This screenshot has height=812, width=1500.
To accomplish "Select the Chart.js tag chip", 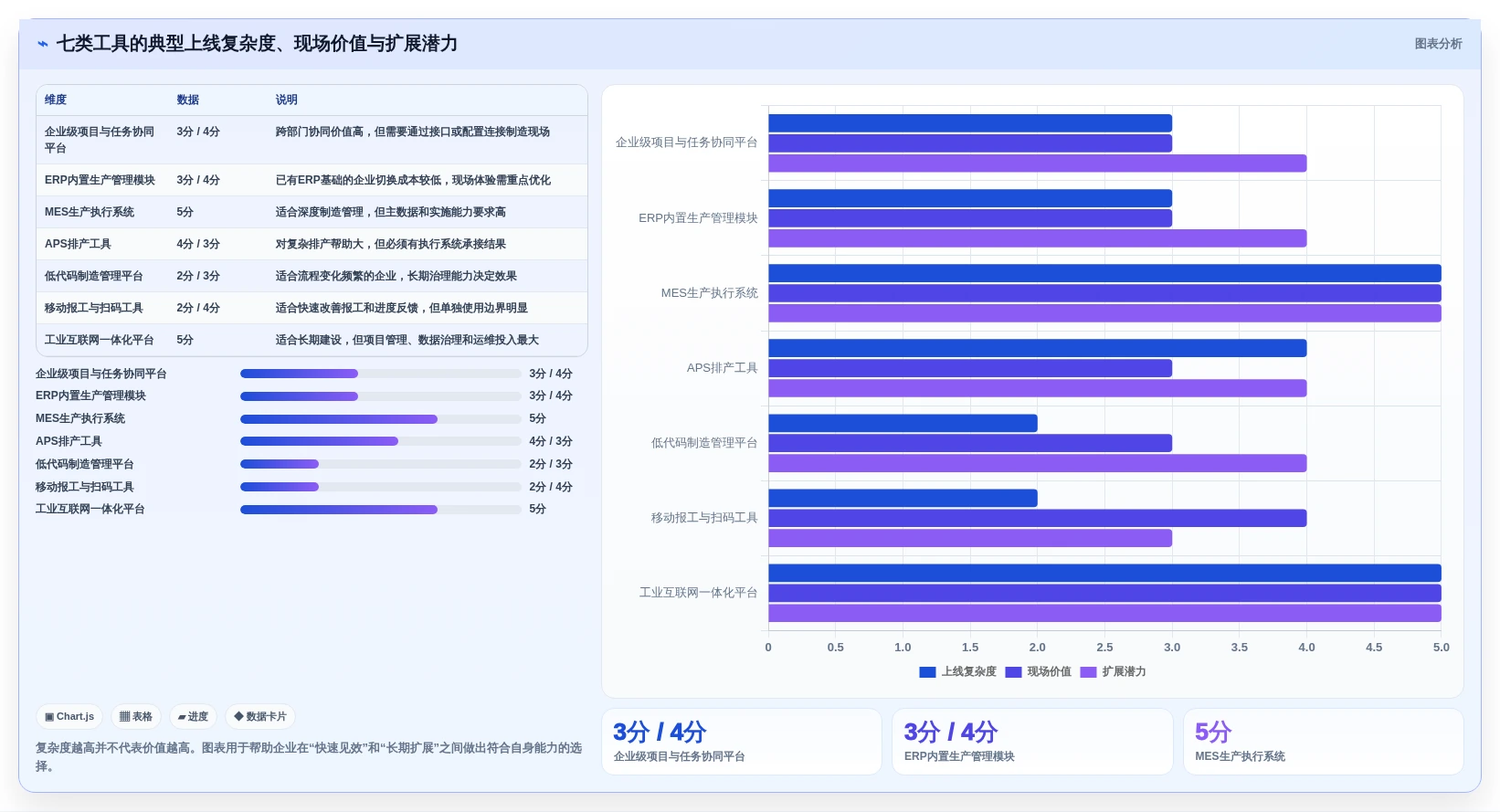I will (69, 717).
